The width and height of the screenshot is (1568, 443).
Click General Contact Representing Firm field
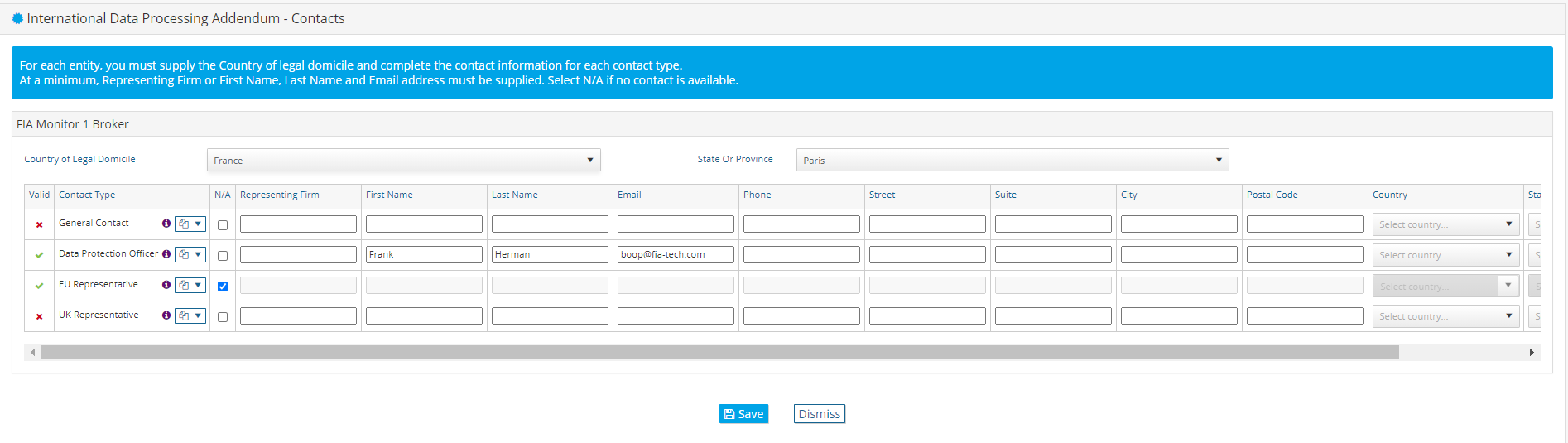pos(298,224)
